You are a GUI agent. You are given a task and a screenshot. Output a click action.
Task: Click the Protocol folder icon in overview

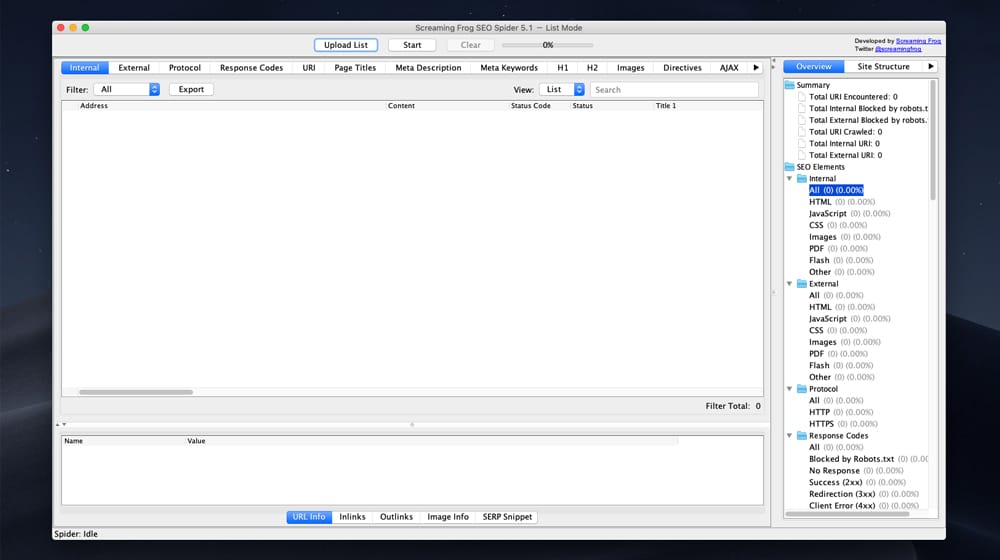tap(802, 389)
